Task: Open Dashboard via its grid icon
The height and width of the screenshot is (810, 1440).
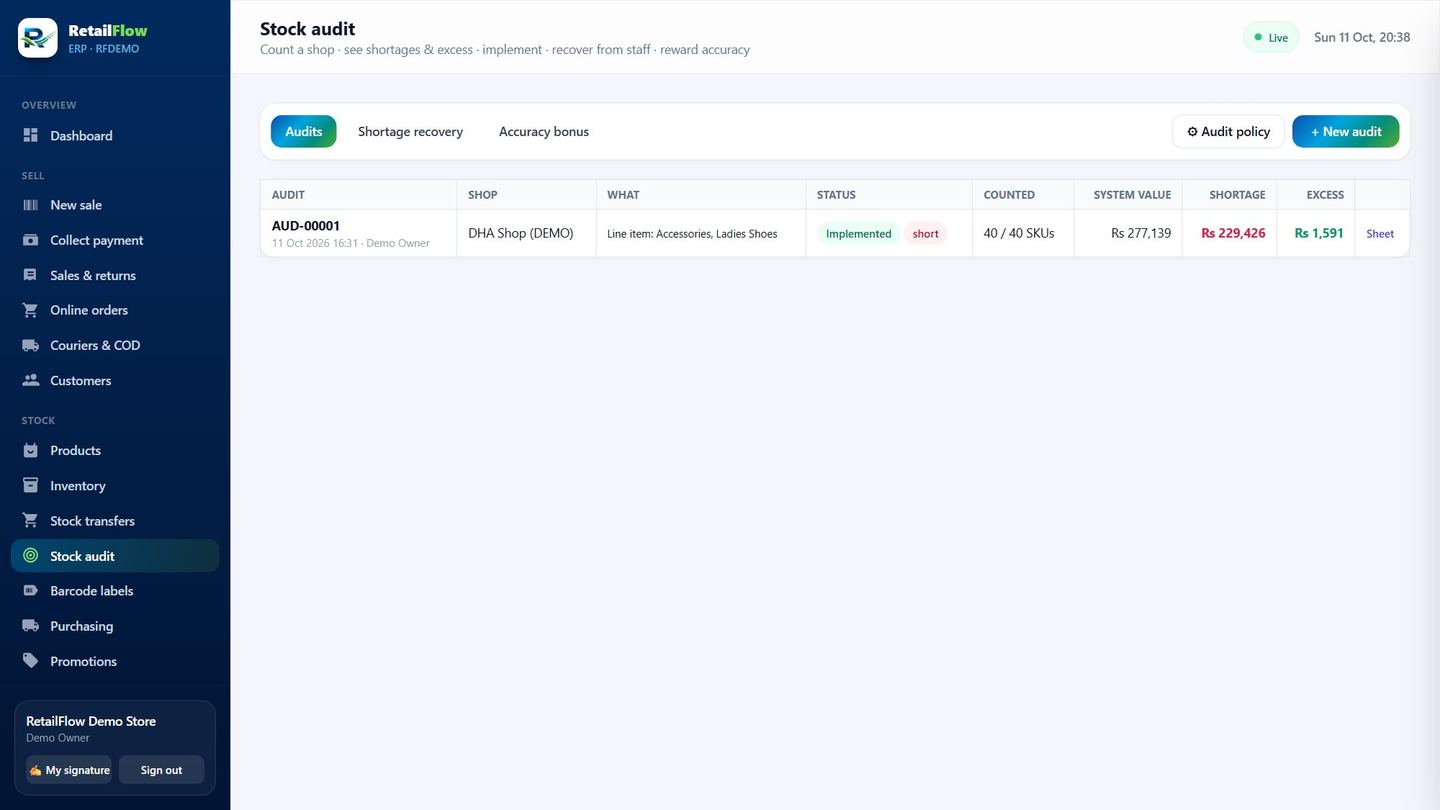Action: pyautogui.click(x=31, y=135)
